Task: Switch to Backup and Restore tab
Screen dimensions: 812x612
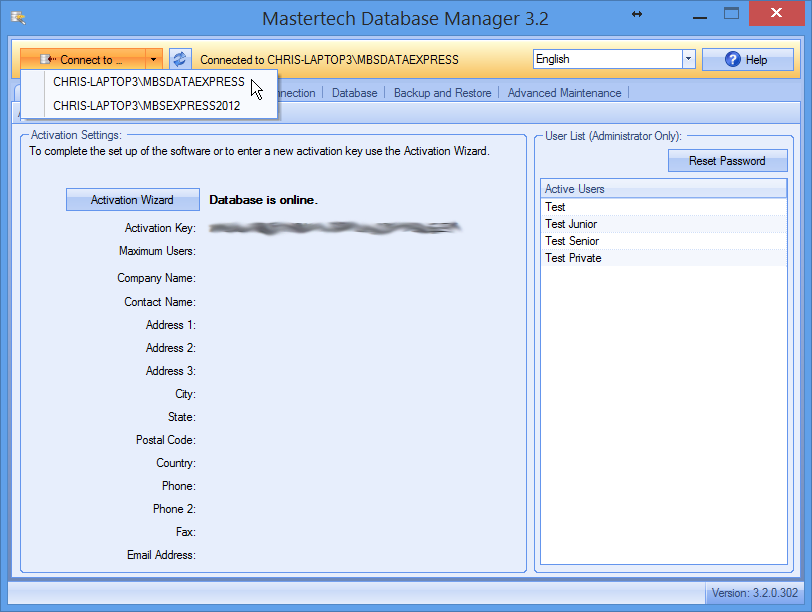Action: (x=443, y=93)
